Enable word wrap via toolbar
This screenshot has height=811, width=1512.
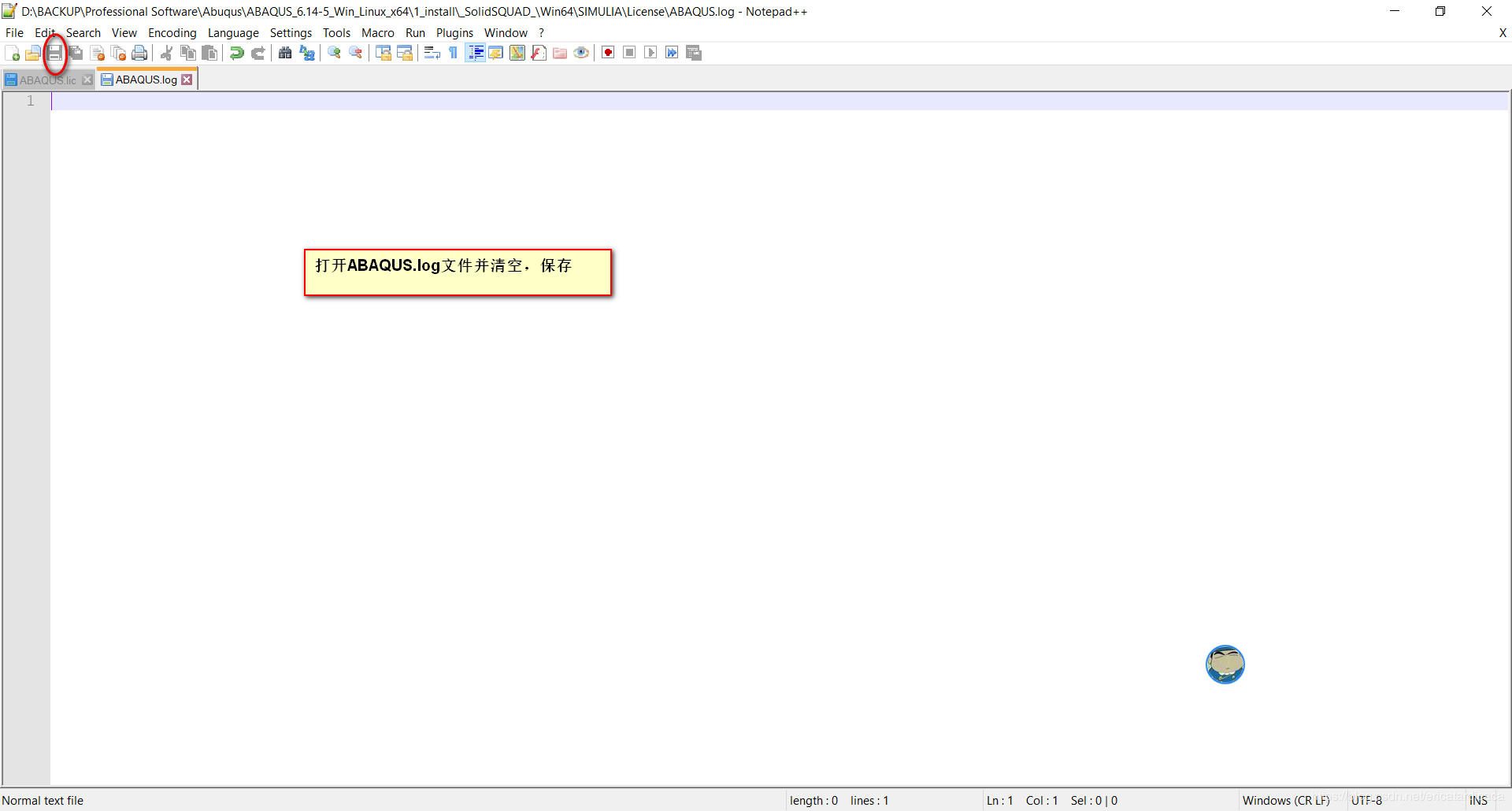(432, 52)
